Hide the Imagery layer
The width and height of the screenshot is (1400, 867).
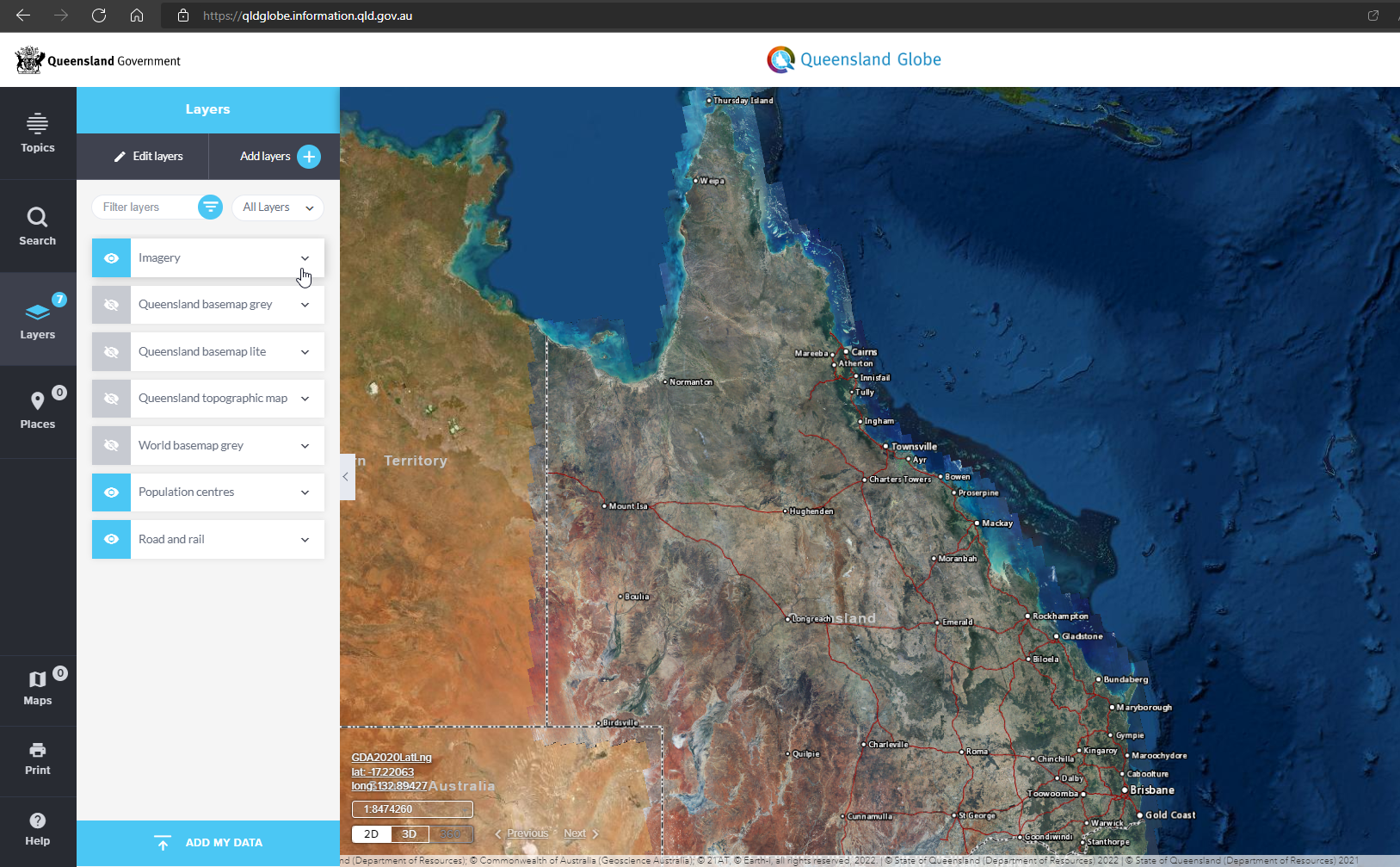click(x=111, y=257)
